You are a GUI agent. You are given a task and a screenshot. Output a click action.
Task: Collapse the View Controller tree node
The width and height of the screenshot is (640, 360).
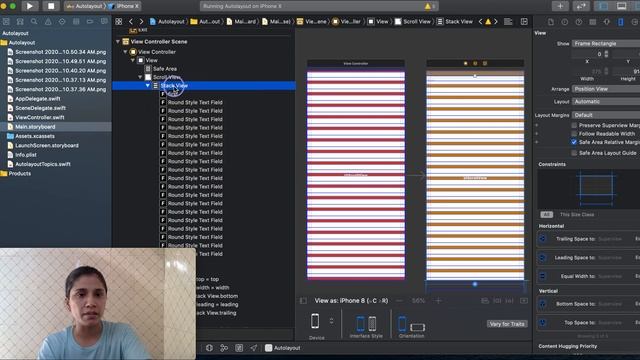point(125,52)
